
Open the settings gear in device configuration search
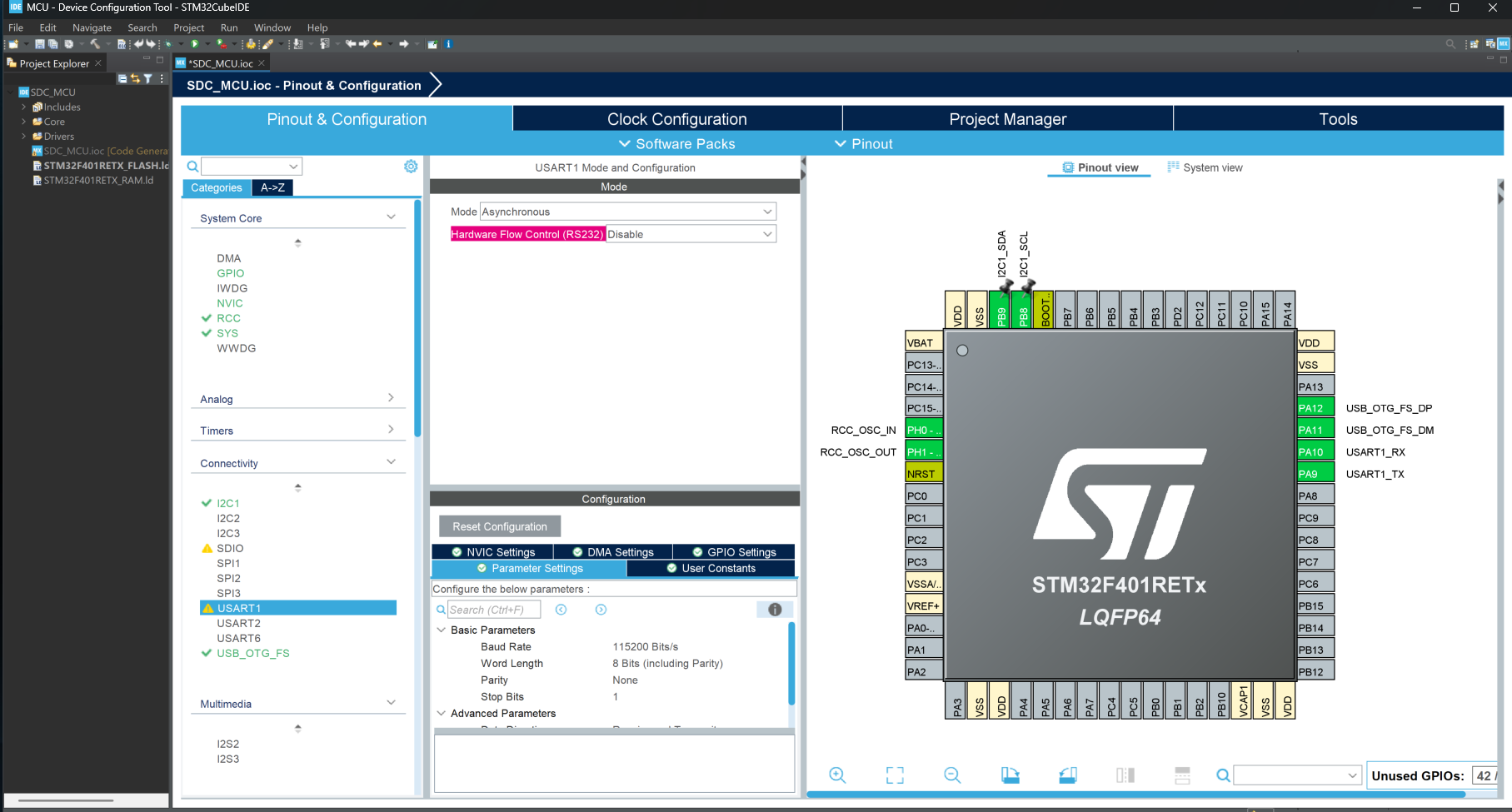(411, 167)
